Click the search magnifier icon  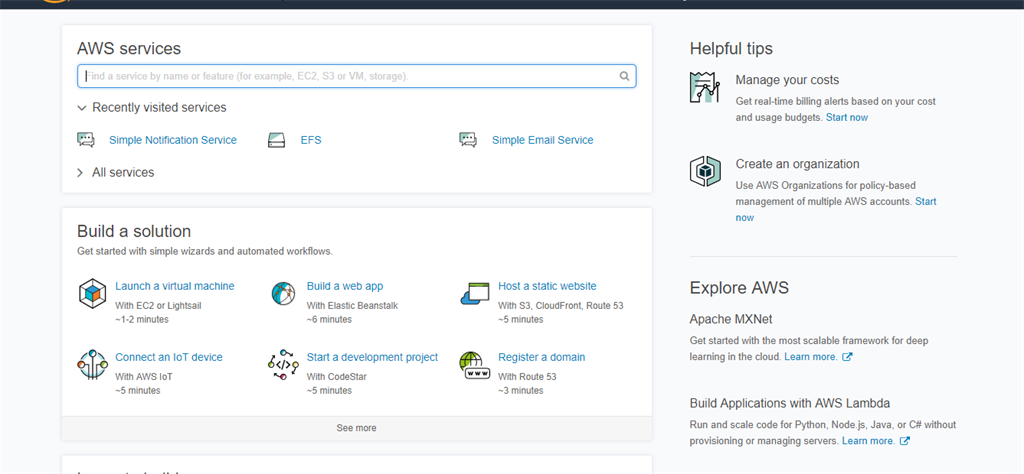[624, 76]
